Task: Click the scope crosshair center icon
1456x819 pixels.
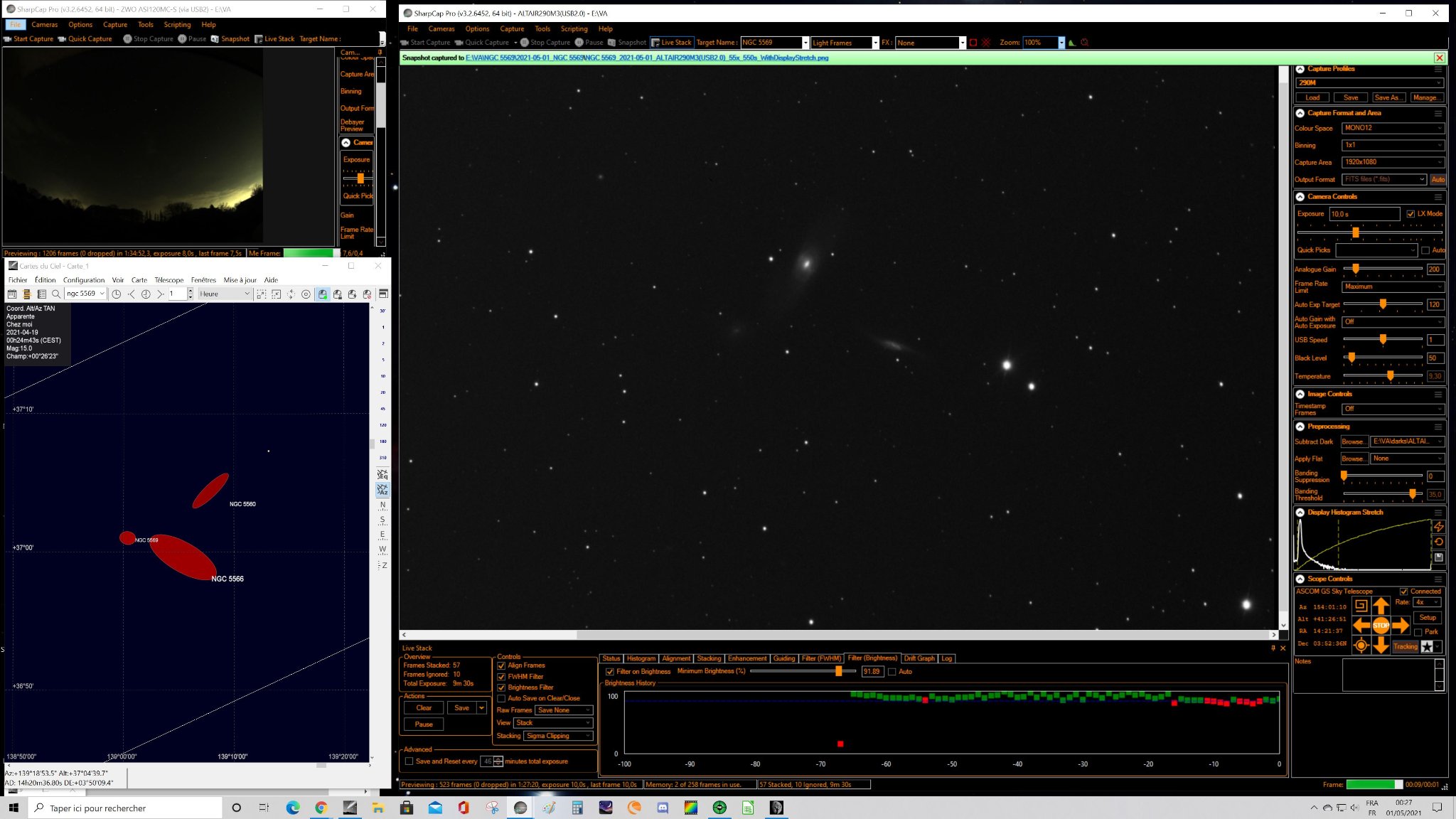Action: point(1361,646)
